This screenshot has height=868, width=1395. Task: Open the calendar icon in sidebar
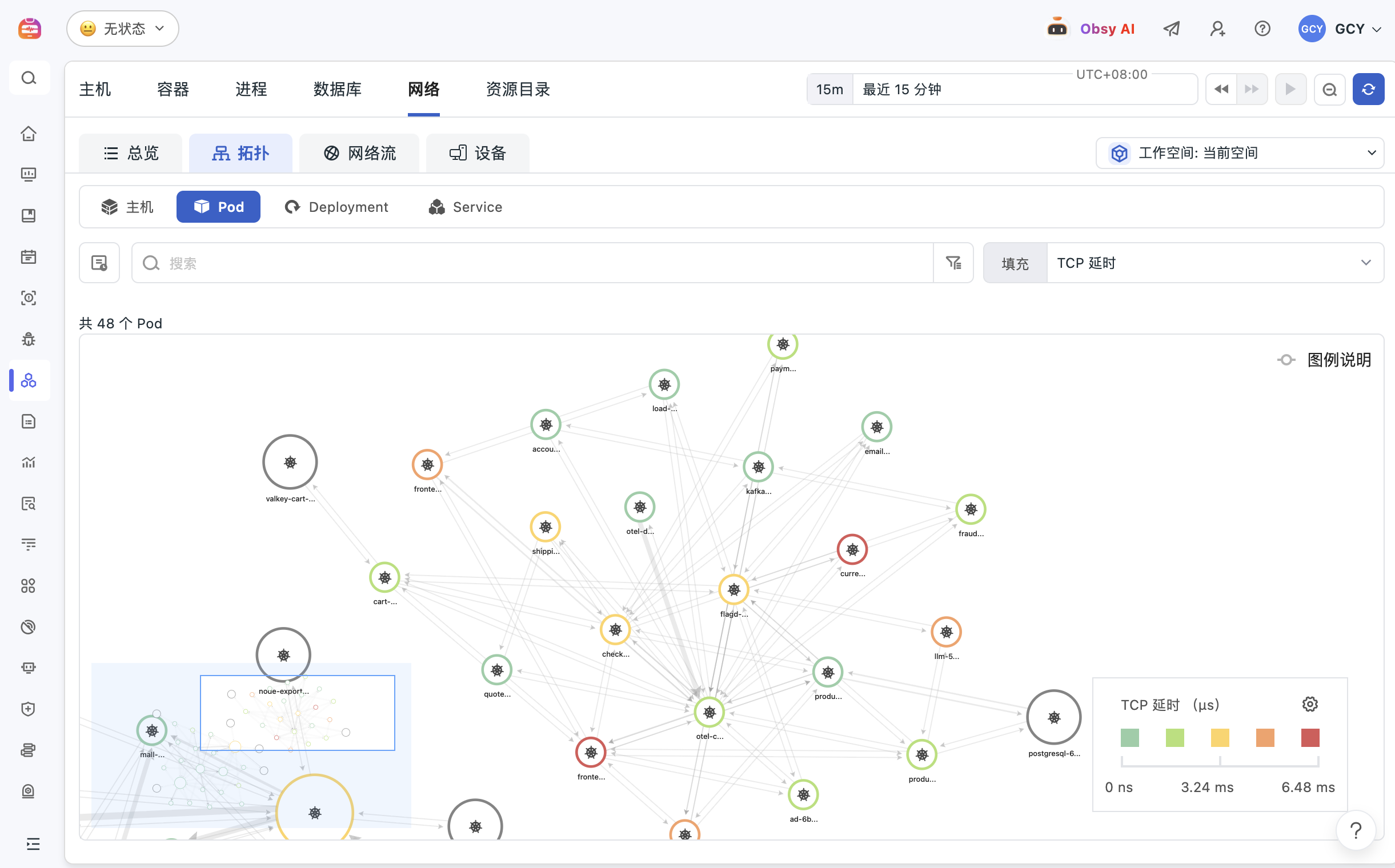(29, 256)
